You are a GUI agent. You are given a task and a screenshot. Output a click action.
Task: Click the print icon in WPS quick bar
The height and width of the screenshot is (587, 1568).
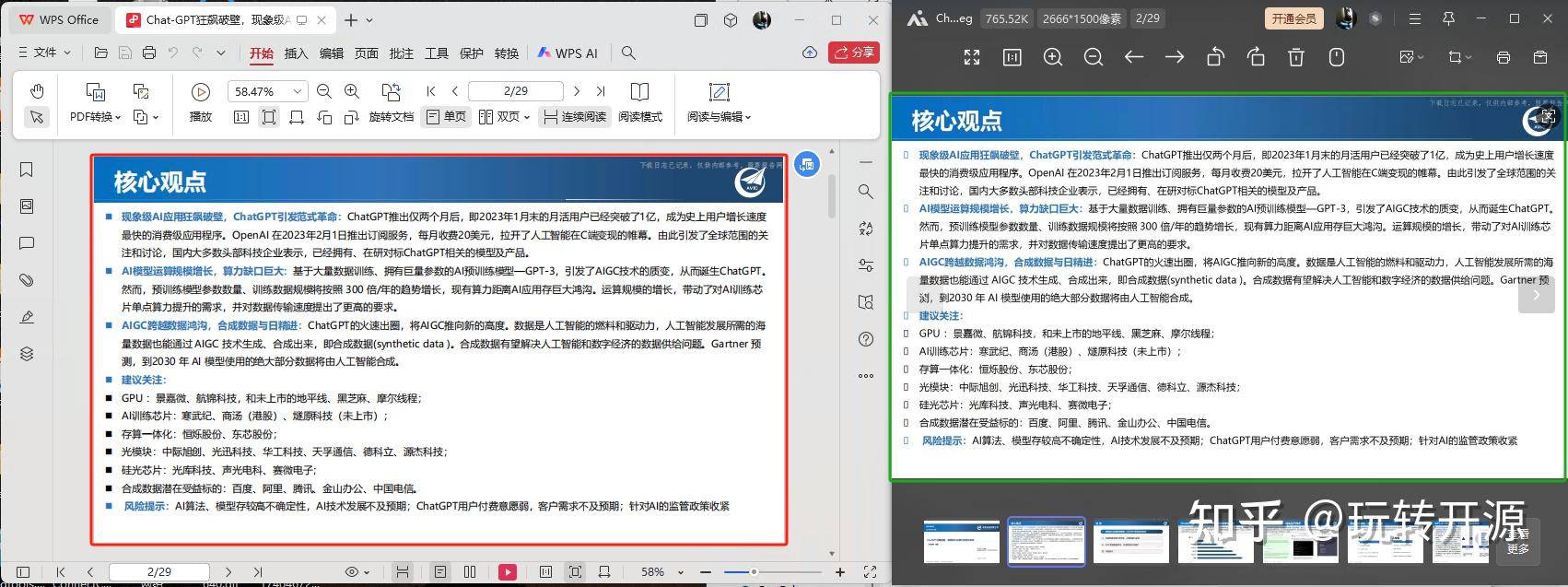pos(149,53)
